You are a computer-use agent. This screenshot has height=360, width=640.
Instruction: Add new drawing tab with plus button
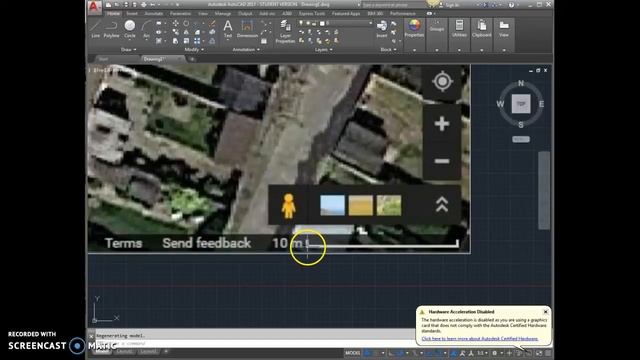coord(192,59)
